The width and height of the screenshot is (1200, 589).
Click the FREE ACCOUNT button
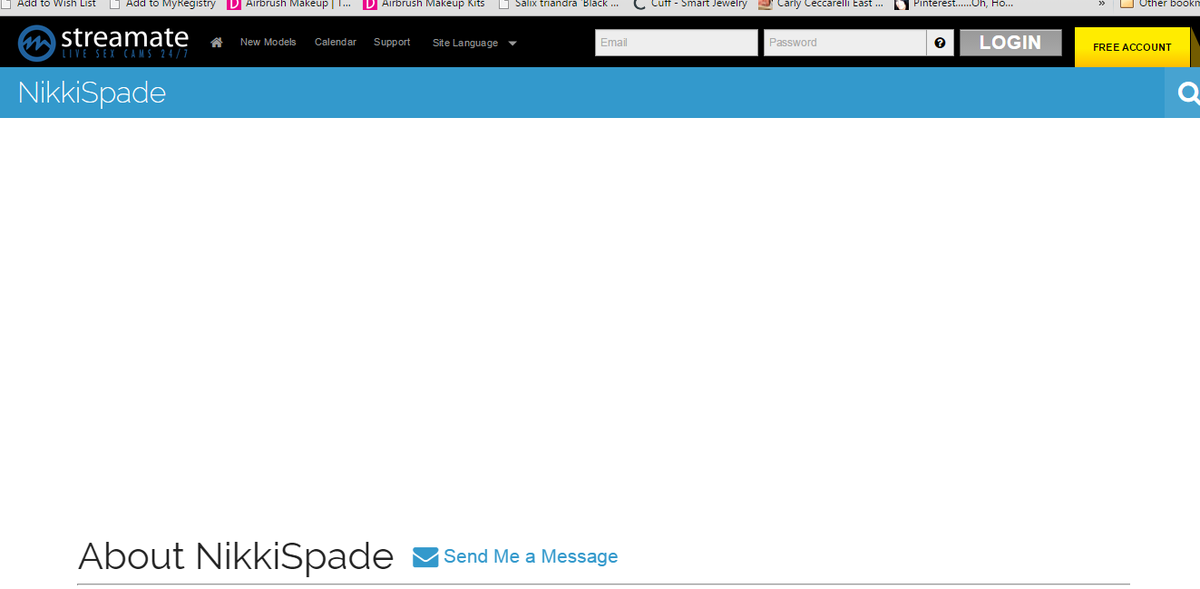click(x=1132, y=47)
